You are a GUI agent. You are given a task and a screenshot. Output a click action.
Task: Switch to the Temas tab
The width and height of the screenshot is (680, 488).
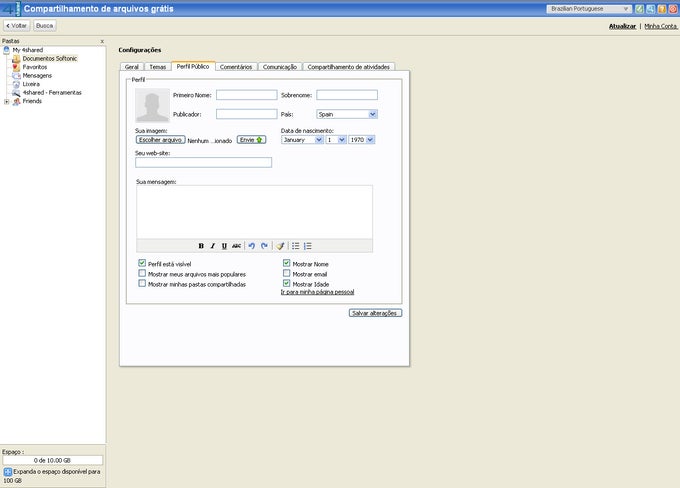[158, 67]
